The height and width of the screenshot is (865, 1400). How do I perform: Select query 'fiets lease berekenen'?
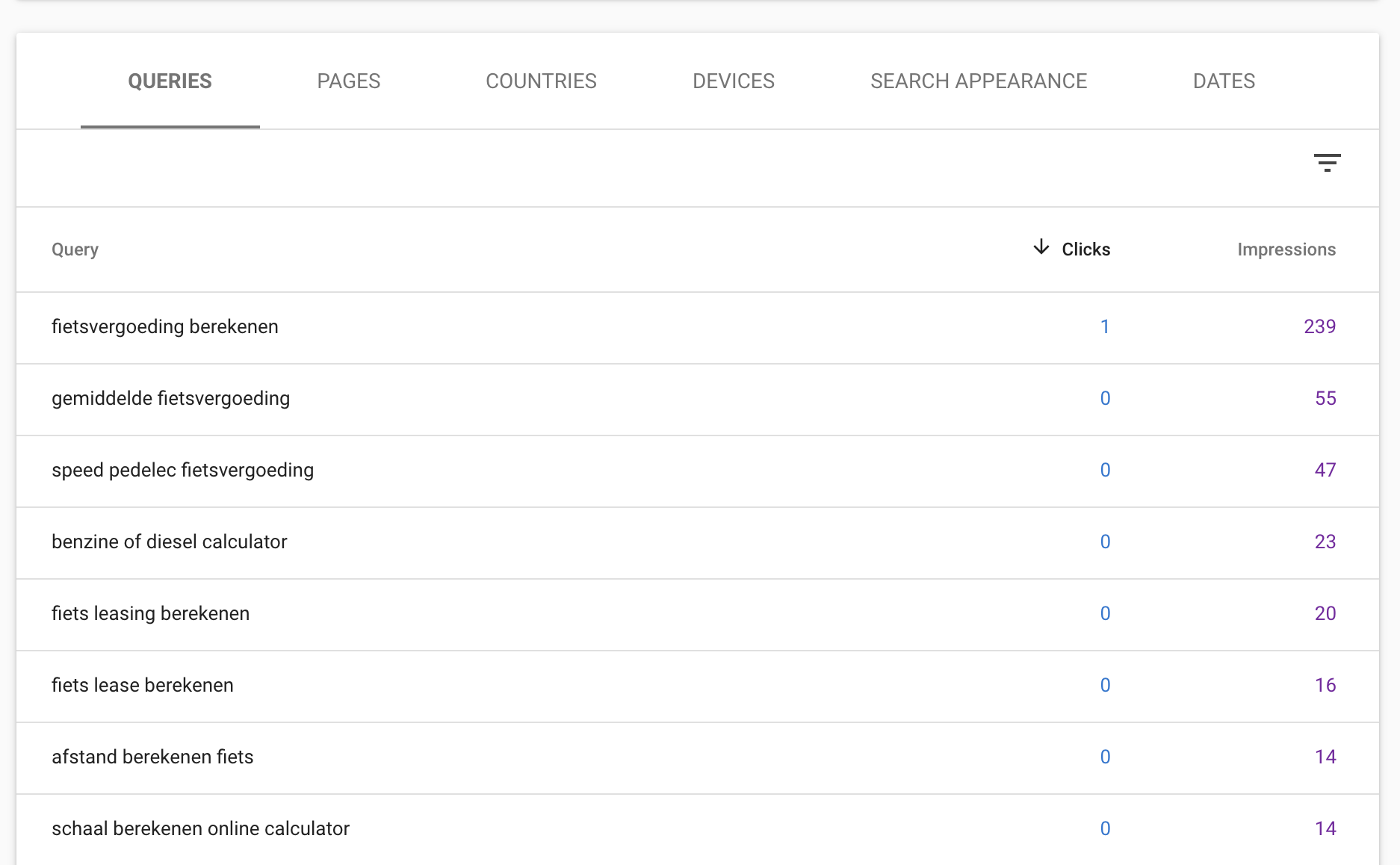(x=142, y=686)
